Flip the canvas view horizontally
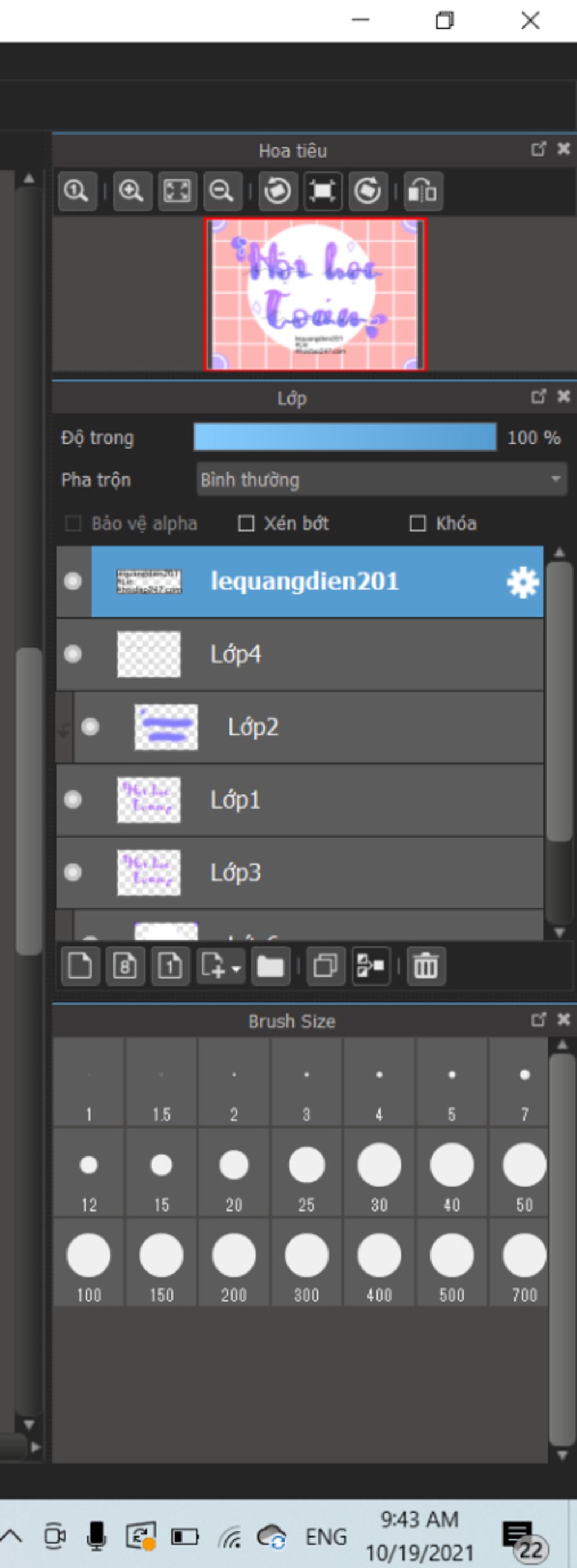Screen dimensions: 577x1568 tap(423, 191)
